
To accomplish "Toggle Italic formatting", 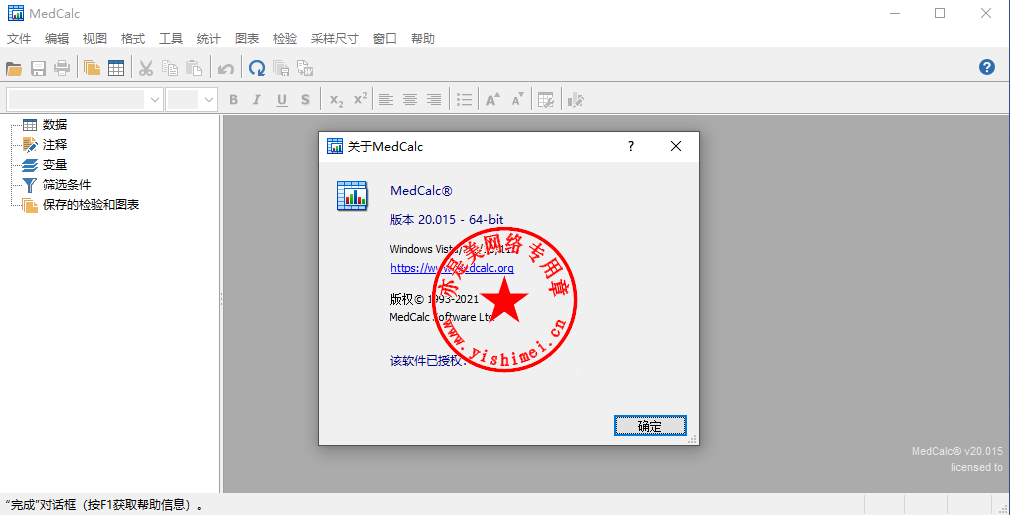I will 256,100.
